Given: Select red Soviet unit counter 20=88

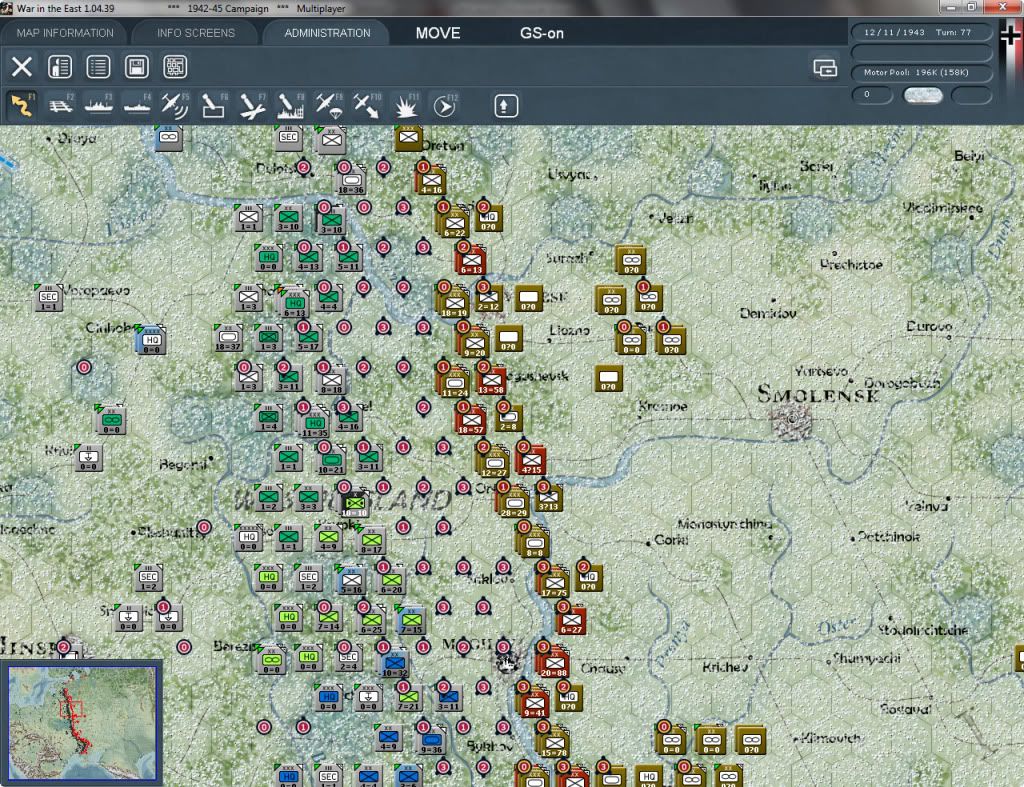Looking at the screenshot, I should pyautogui.click(x=554, y=662).
